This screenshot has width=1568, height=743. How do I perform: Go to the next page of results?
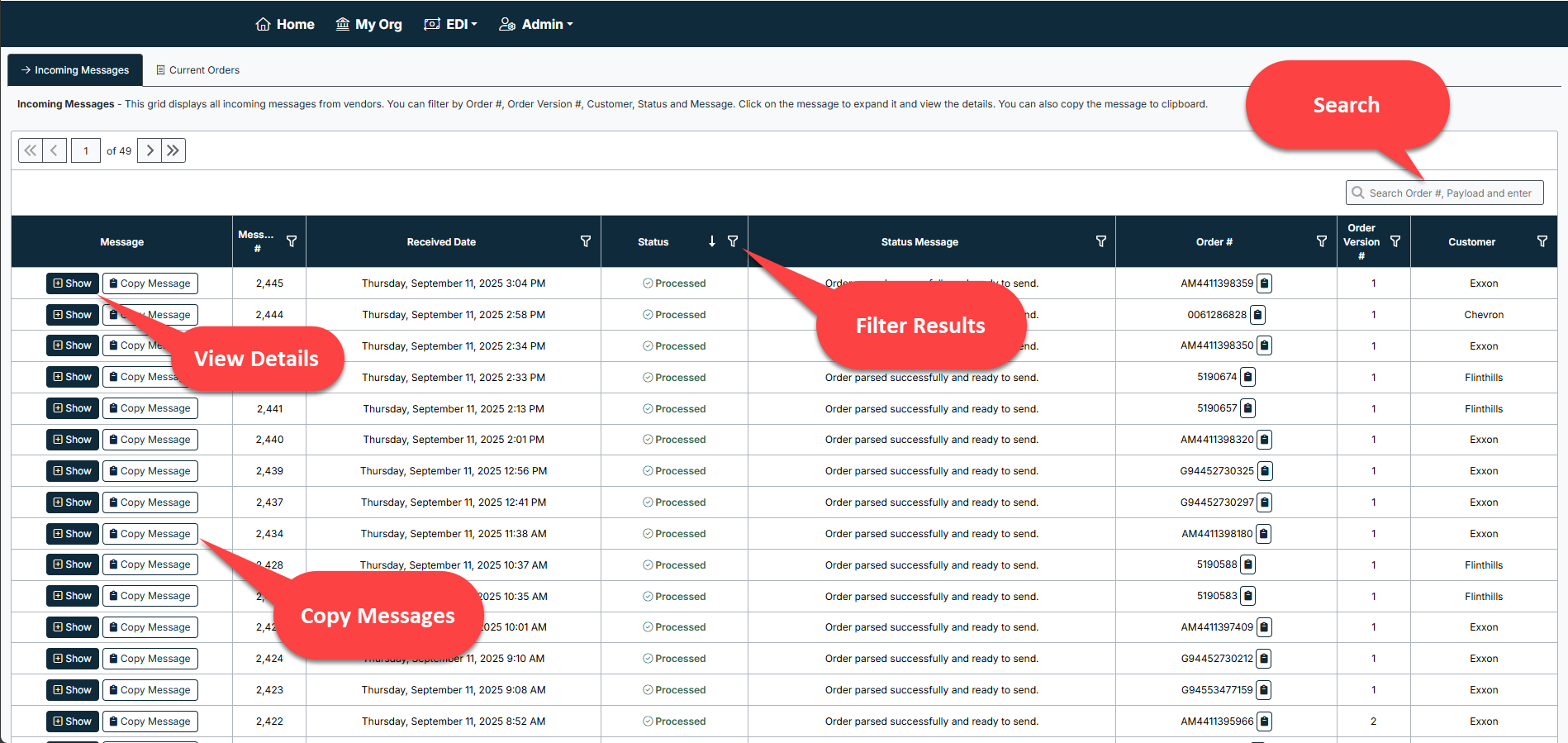pos(150,150)
